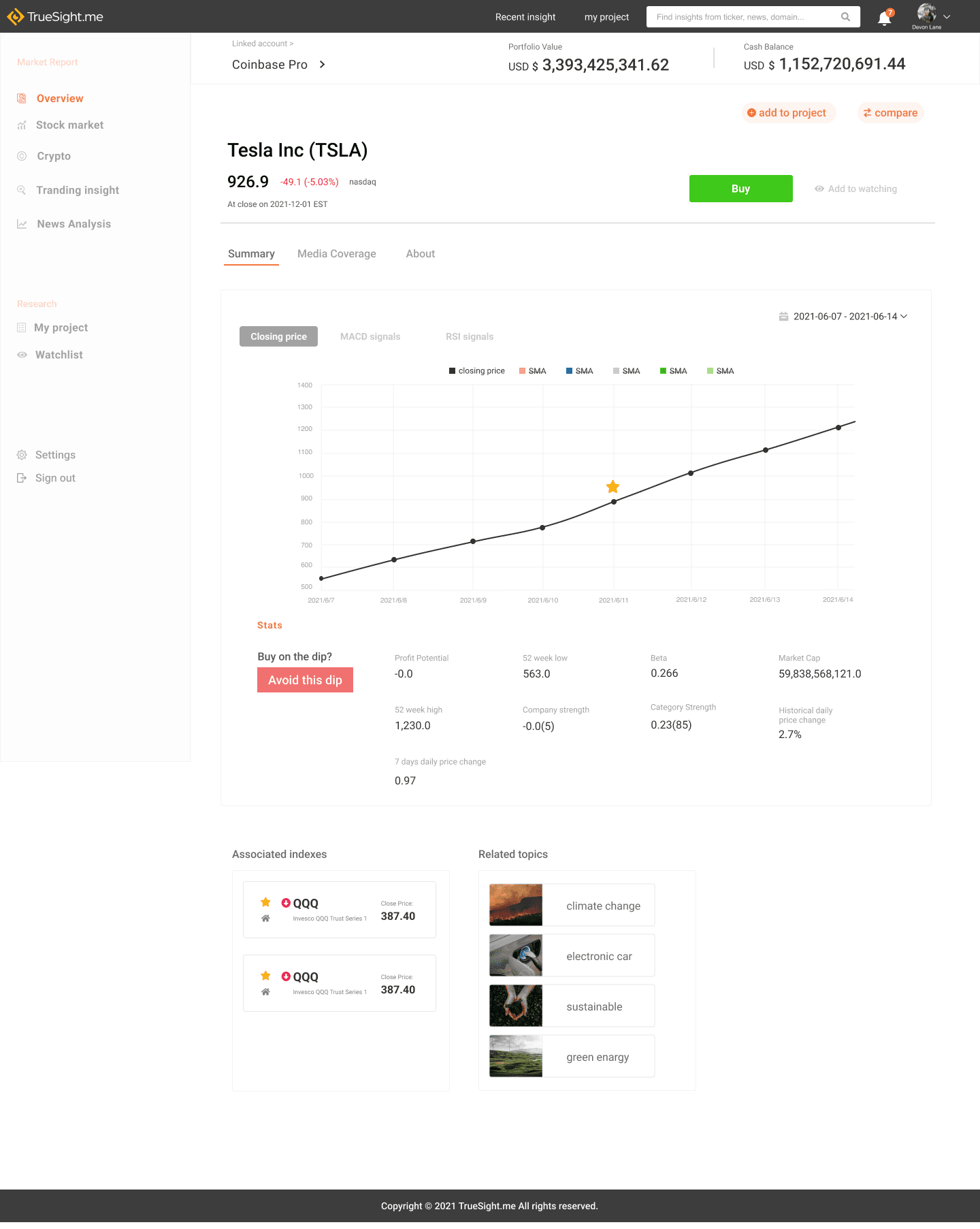Expand the Coinbase Pro linked account arrow
Image resolution: width=980 pixels, height=1229 pixels.
(x=322, y=65)
